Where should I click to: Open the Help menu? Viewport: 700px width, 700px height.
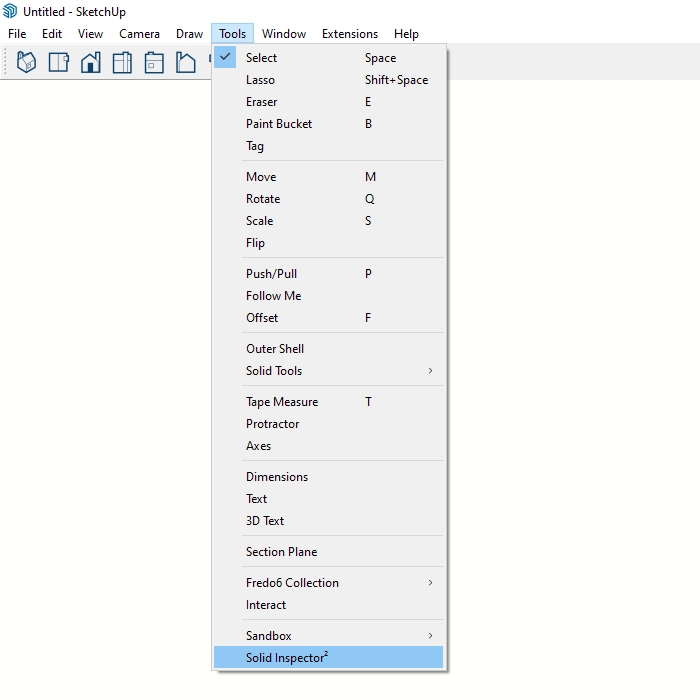click(406, 34)
